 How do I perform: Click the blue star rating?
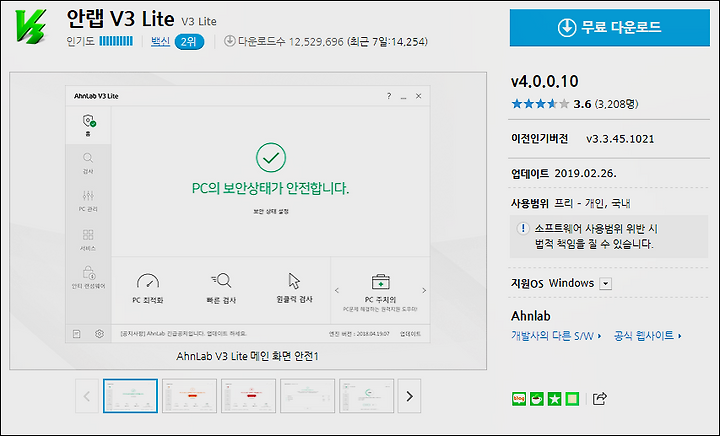pos(540,104)
